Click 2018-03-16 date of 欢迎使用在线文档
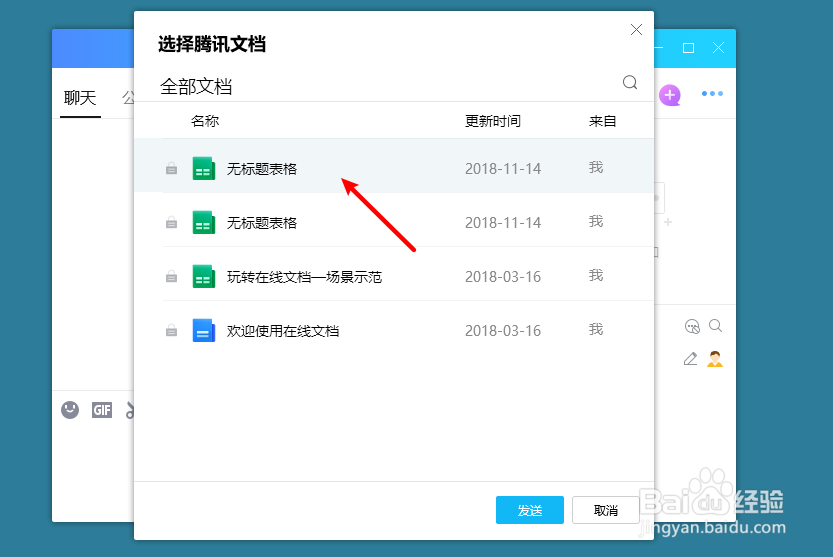 point(503,331)
